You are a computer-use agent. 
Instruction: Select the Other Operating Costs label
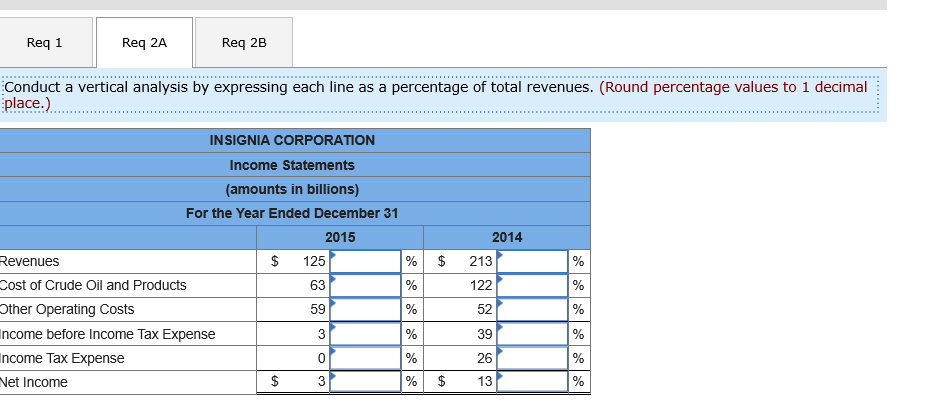coord(67,309)
